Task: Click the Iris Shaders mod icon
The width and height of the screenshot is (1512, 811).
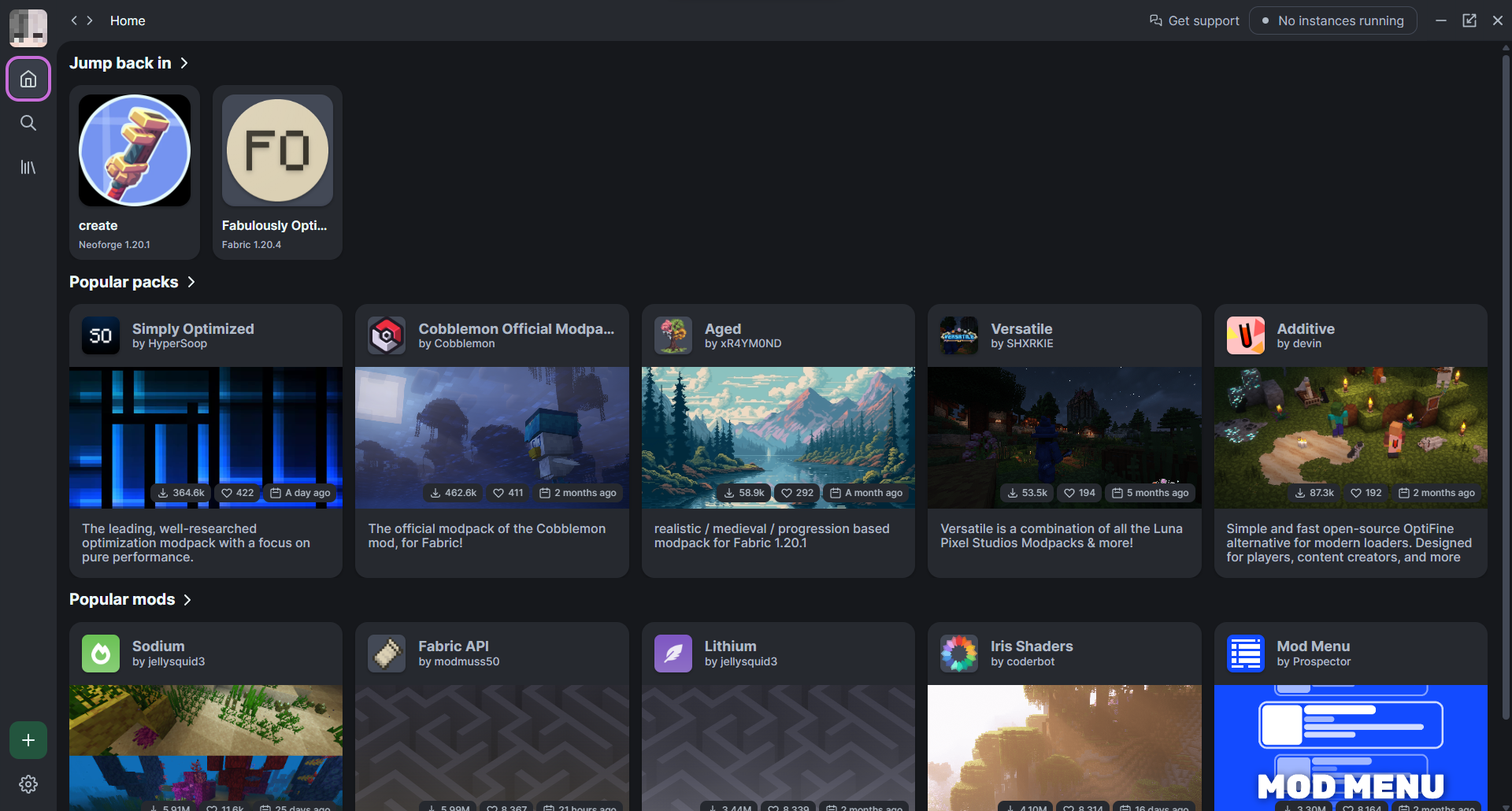Action: 959,654
